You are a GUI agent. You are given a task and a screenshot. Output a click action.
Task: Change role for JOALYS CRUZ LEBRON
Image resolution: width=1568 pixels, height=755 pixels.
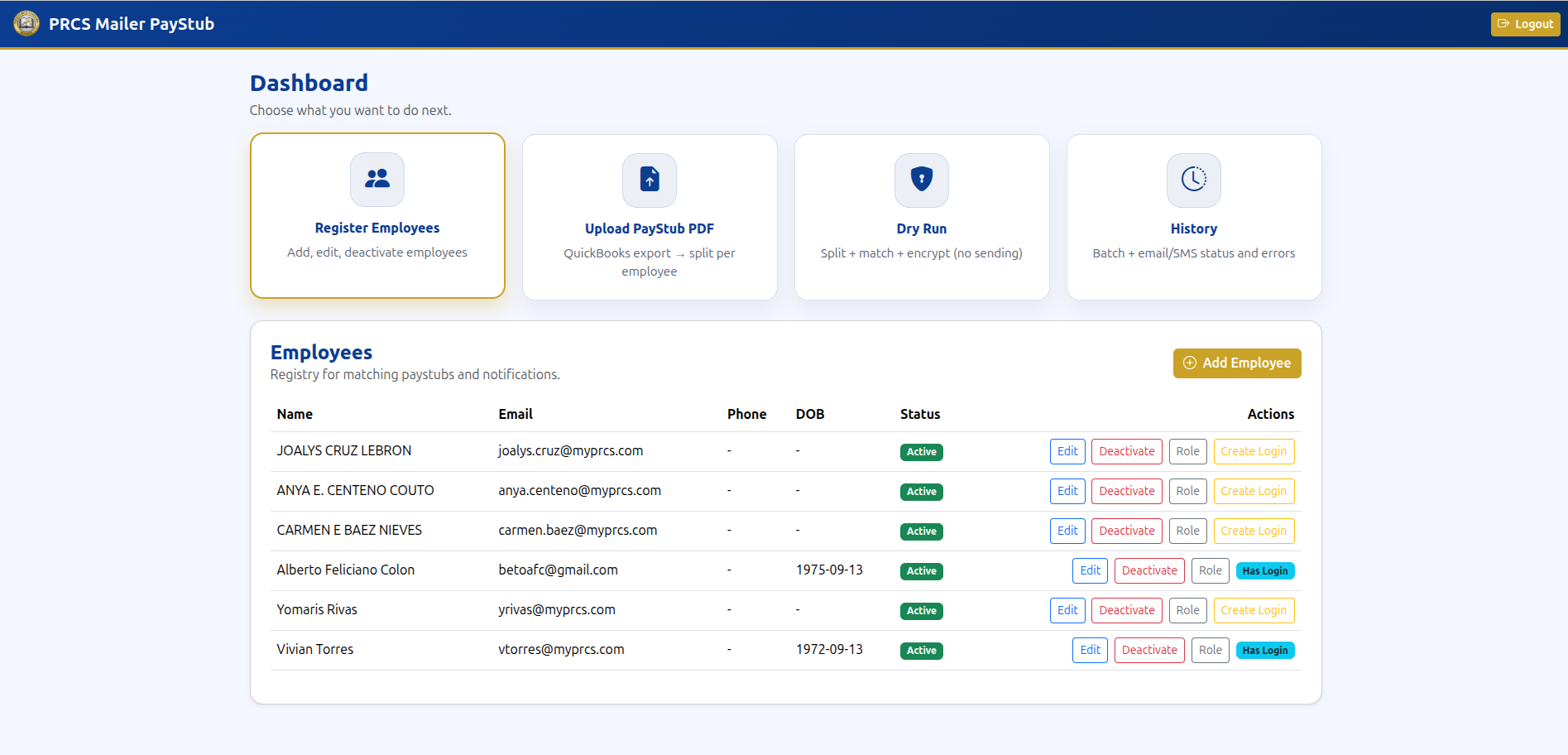[1188, 451]
